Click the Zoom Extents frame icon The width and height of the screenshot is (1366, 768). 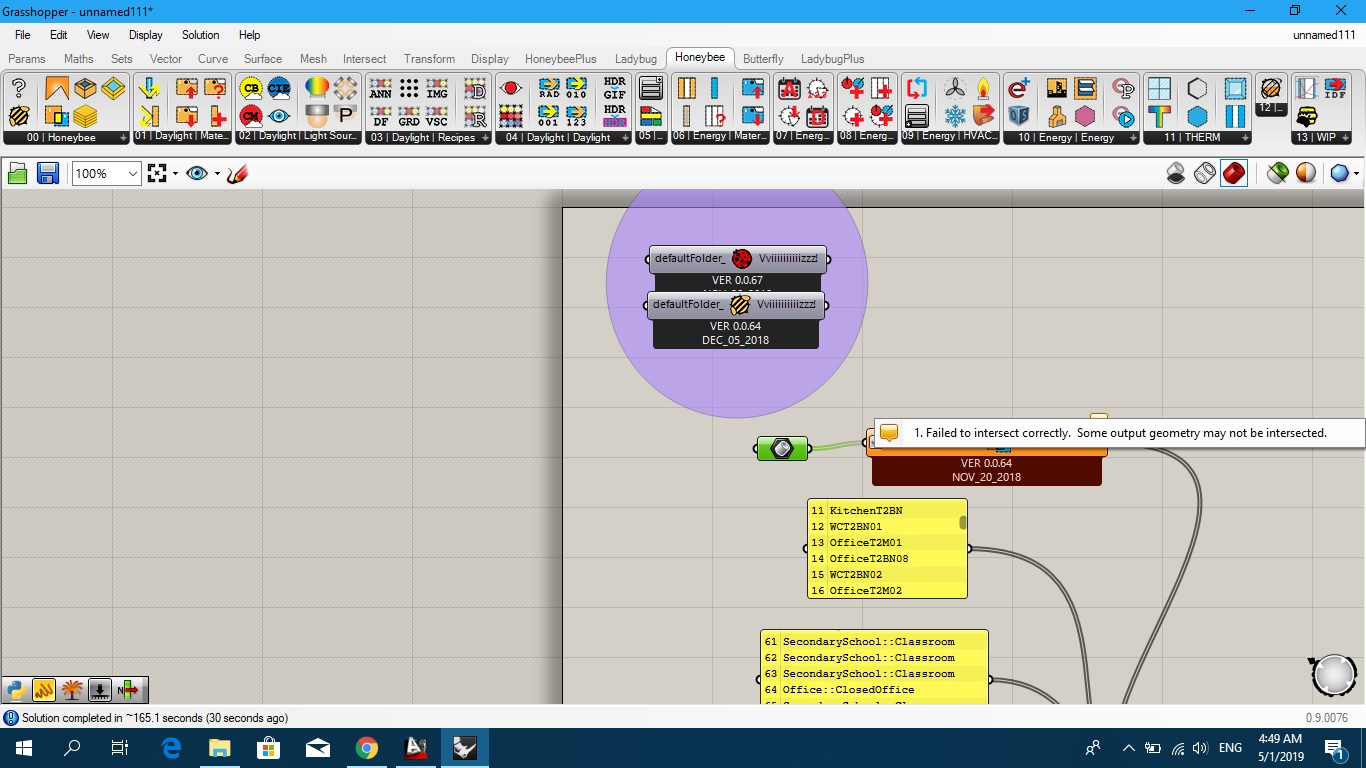pos(156,174)
